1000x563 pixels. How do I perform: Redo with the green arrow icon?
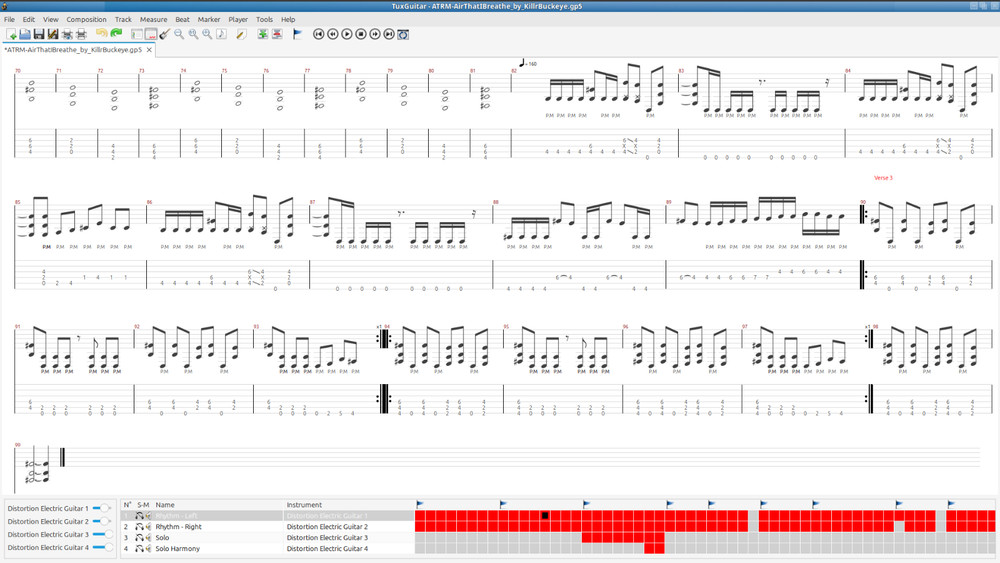pos(115,34)
